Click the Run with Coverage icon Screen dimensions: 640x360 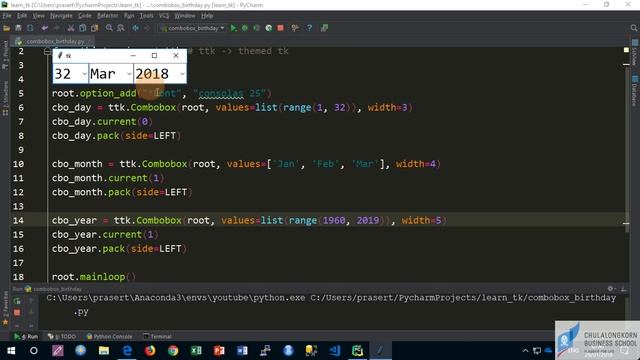coord(257,28)
